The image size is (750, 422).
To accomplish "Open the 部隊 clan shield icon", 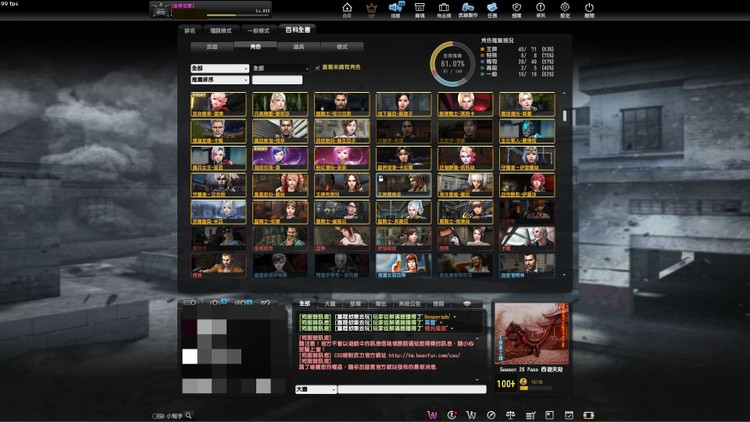I will point(517,10).
